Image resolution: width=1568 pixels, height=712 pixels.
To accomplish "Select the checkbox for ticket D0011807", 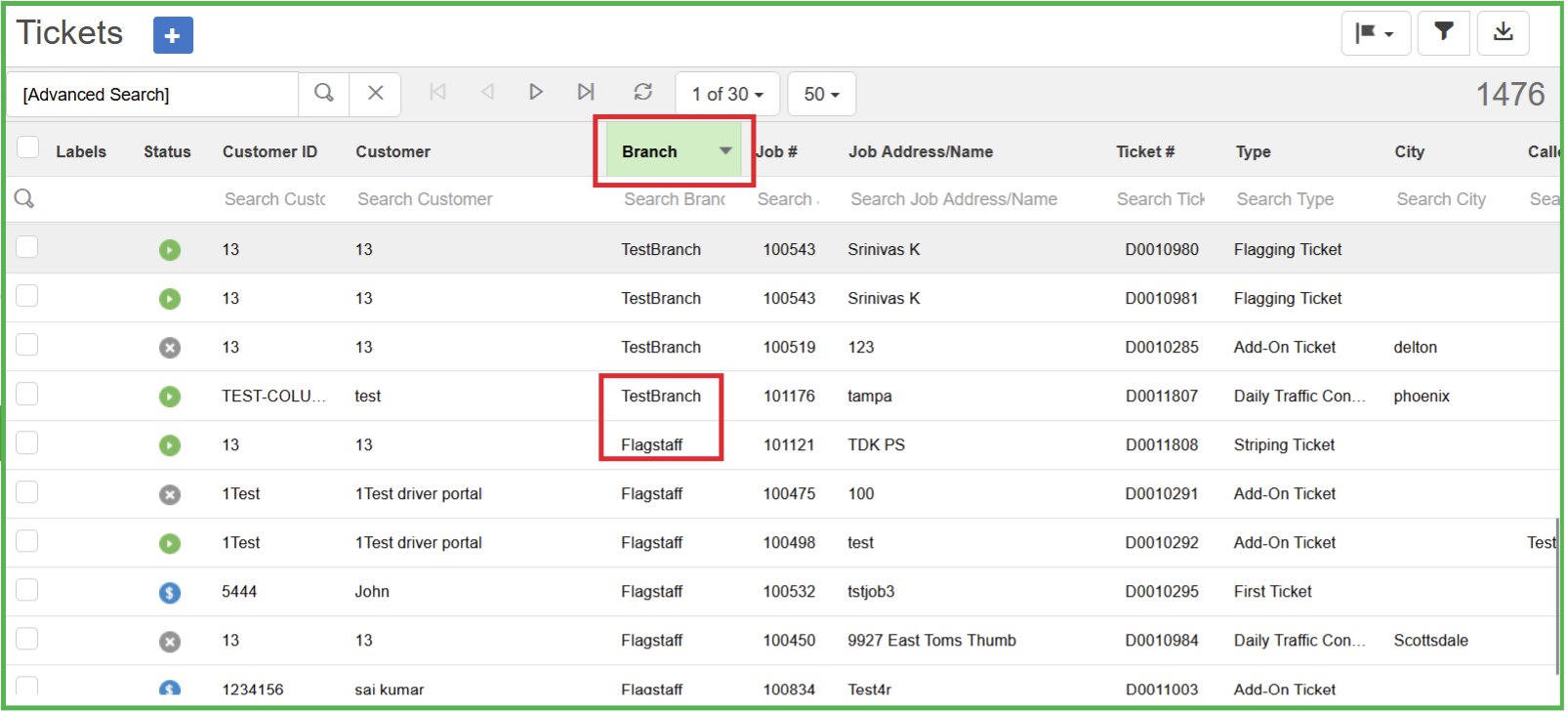I will point(27,394).
